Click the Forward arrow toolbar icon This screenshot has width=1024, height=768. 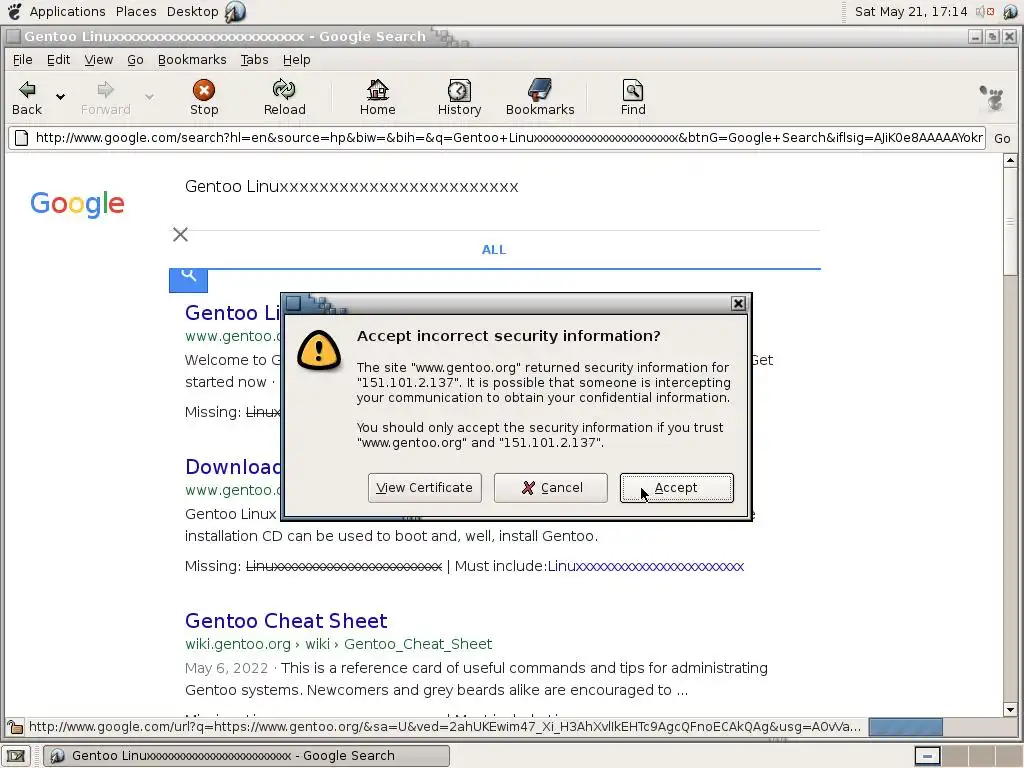[x=105, y=90]
